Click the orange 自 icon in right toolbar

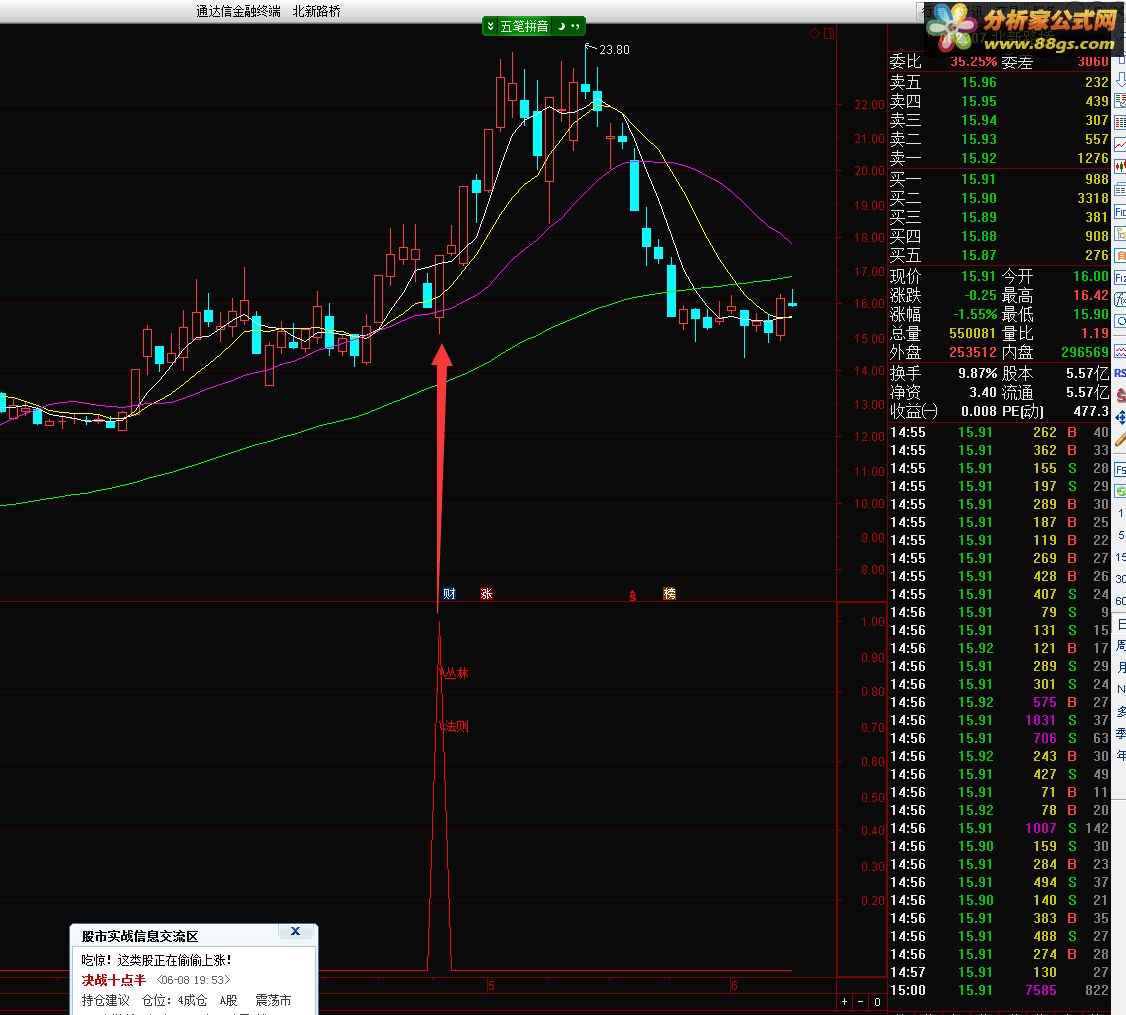click(1120, 256)
